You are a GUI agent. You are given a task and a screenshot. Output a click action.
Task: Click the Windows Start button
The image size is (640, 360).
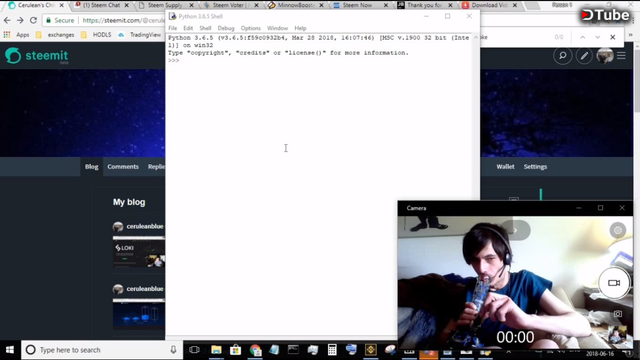coord(9,350)
